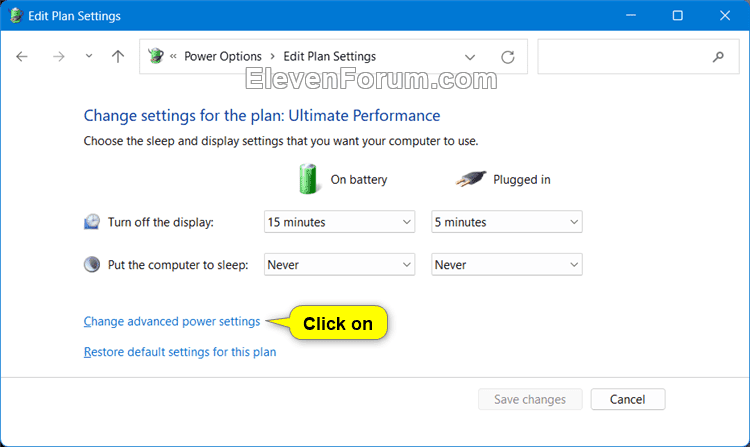Image resolution: width=750 pixels, height=447 pixels.
Task: Open the display-off dropdown for On battery
Action: (x=339, y=222)
